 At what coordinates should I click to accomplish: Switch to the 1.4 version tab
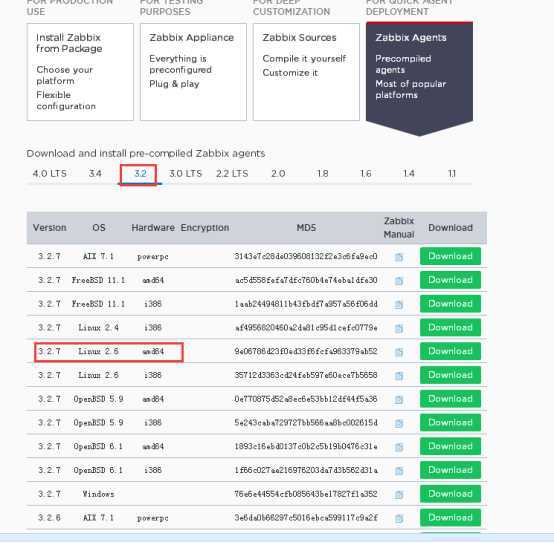409,173
